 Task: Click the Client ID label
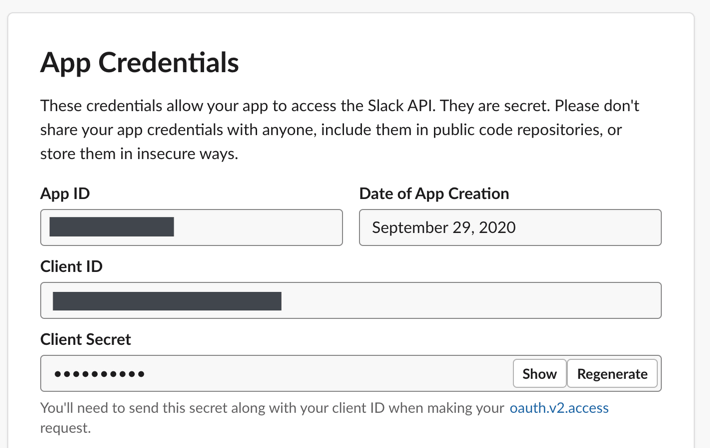(71, 266)
